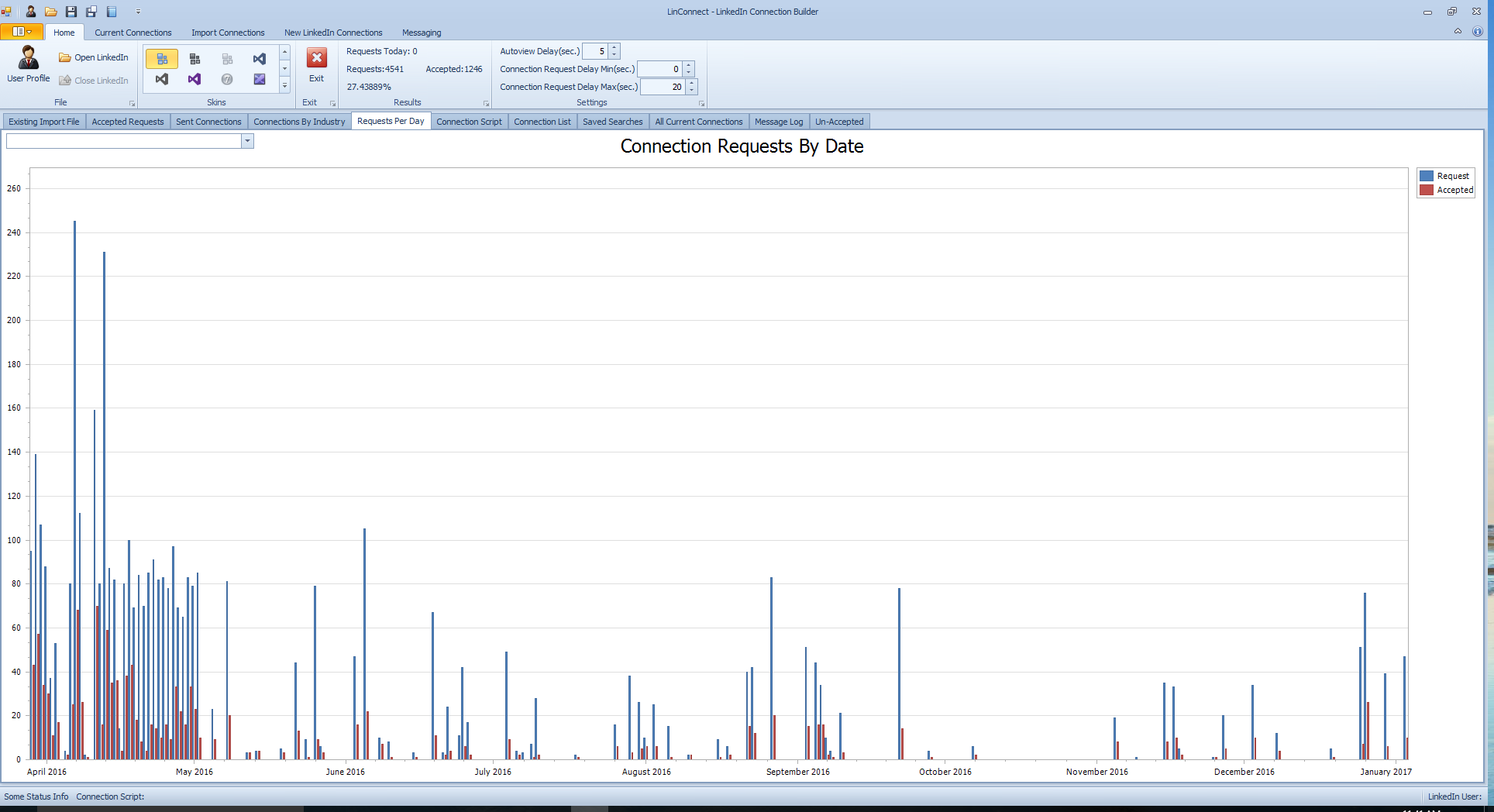Choose the purple Visual Studio skin
The image size is (1494, 812).
click(194, 79)
